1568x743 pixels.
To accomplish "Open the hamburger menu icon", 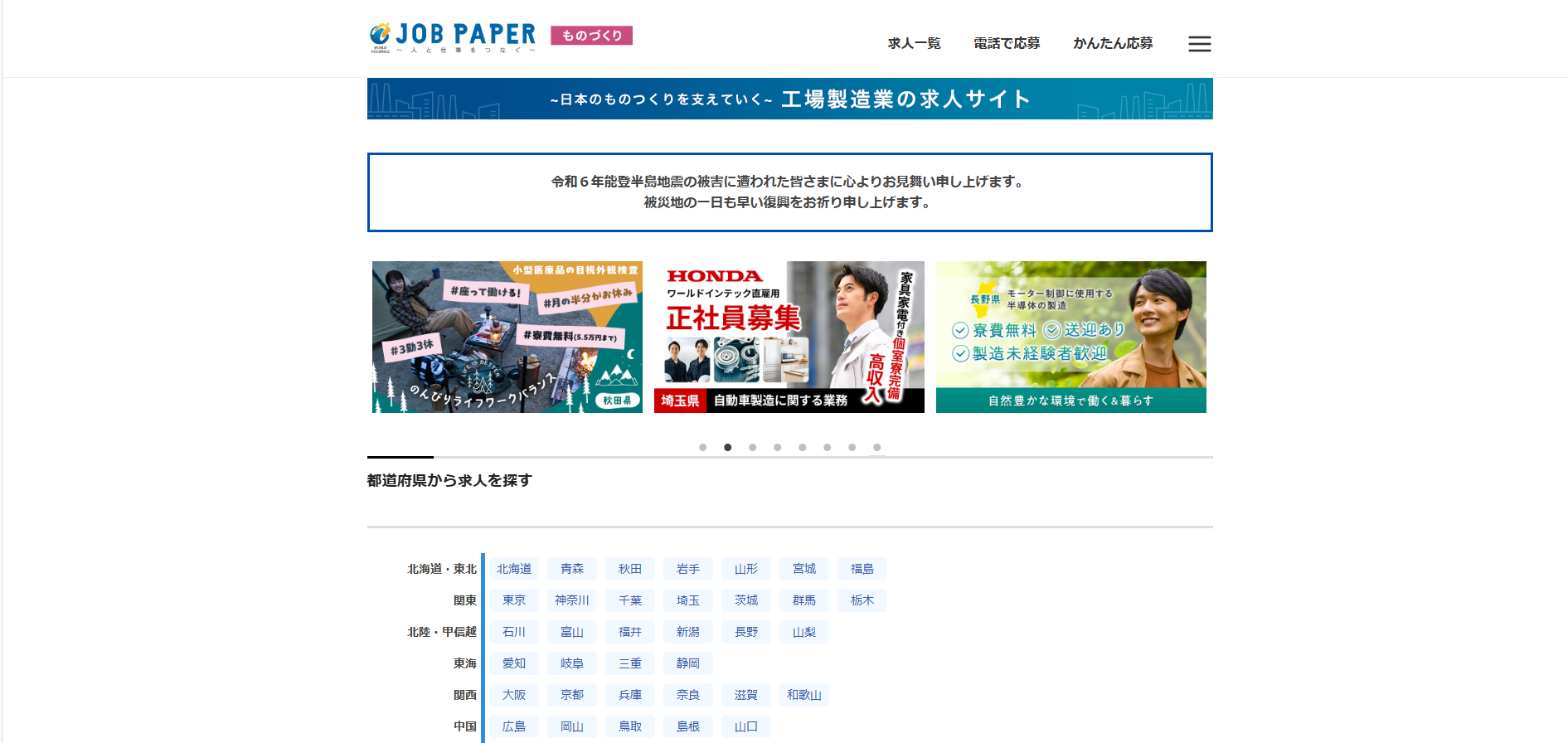I will point(1199,44).
